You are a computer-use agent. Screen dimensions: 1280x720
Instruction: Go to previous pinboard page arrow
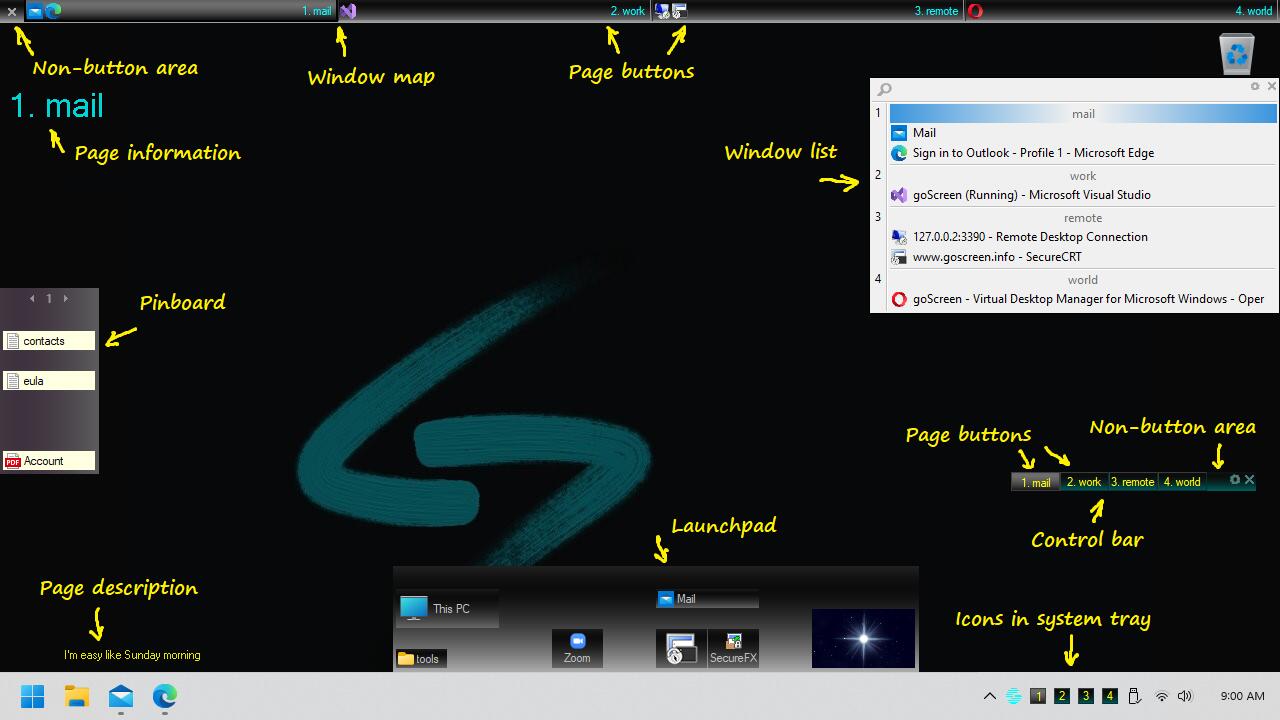(x=32, y=298)
